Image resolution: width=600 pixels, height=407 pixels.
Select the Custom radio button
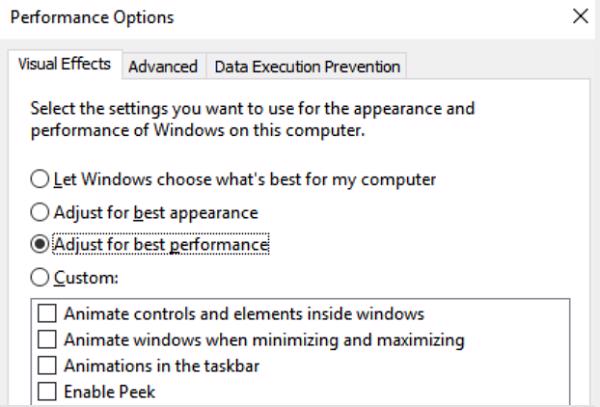pyautogui.click(x=39, y=278)
